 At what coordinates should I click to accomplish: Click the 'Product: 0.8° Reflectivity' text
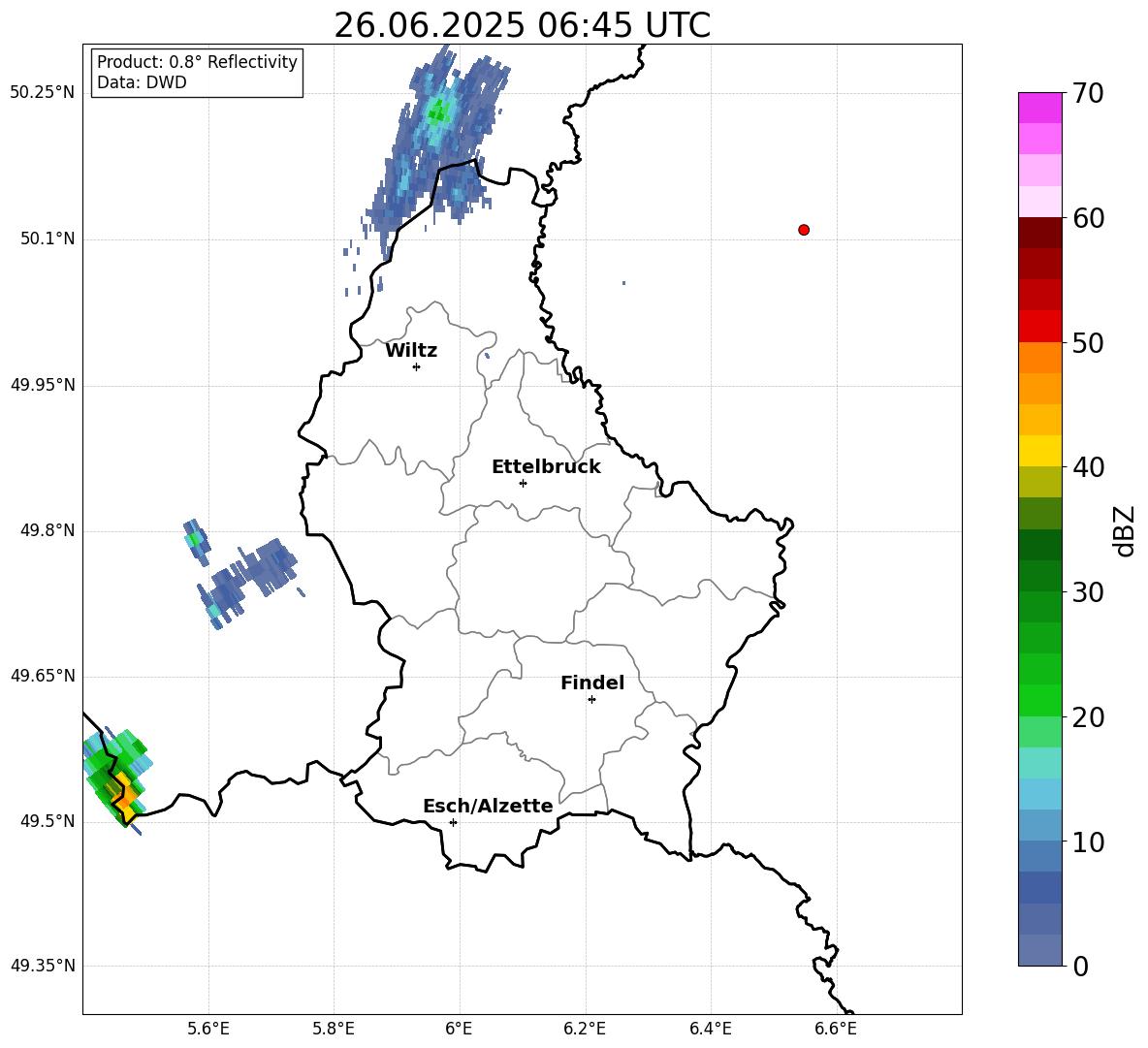197,61
